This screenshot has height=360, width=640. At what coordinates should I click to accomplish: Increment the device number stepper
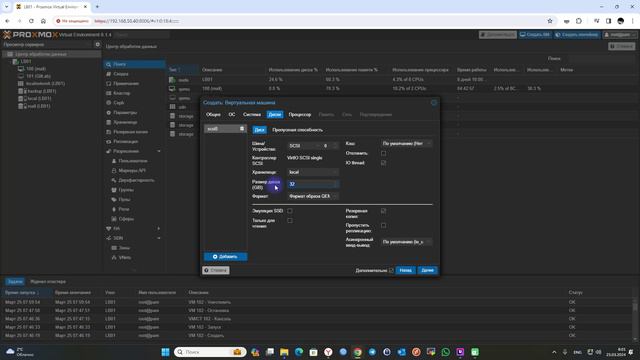pos(335,144)
